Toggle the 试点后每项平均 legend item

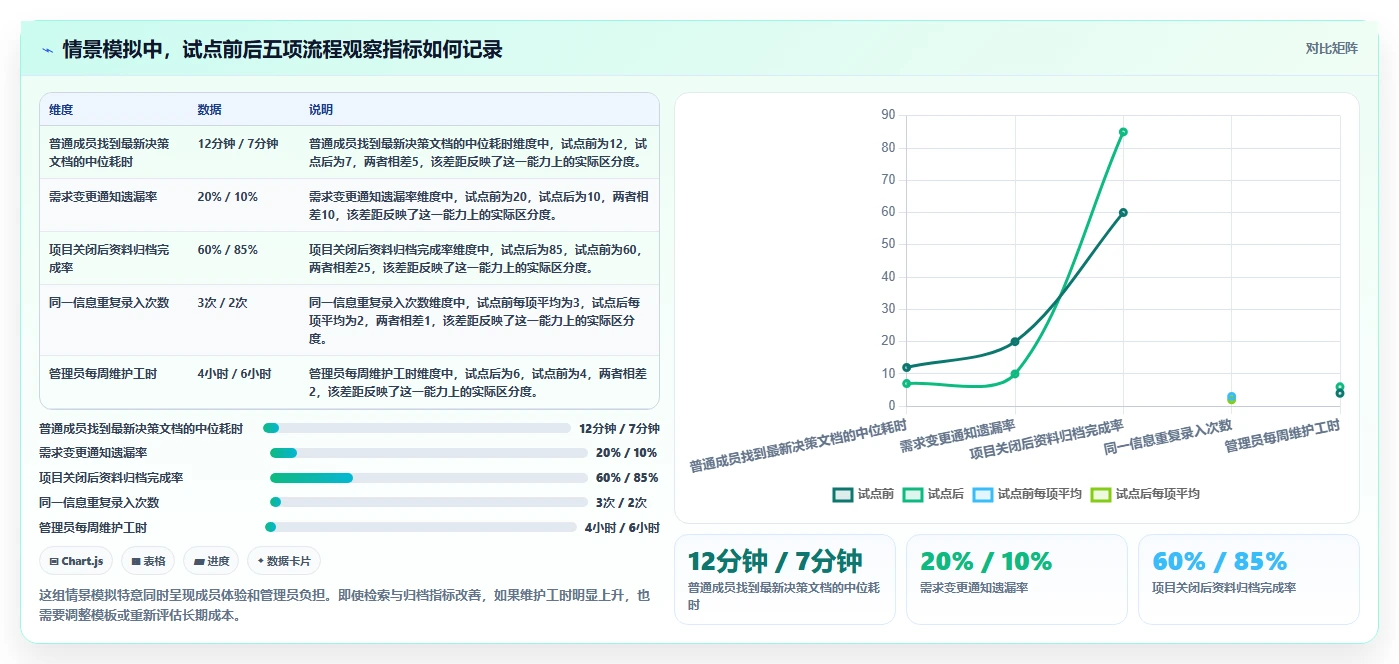1145,494
